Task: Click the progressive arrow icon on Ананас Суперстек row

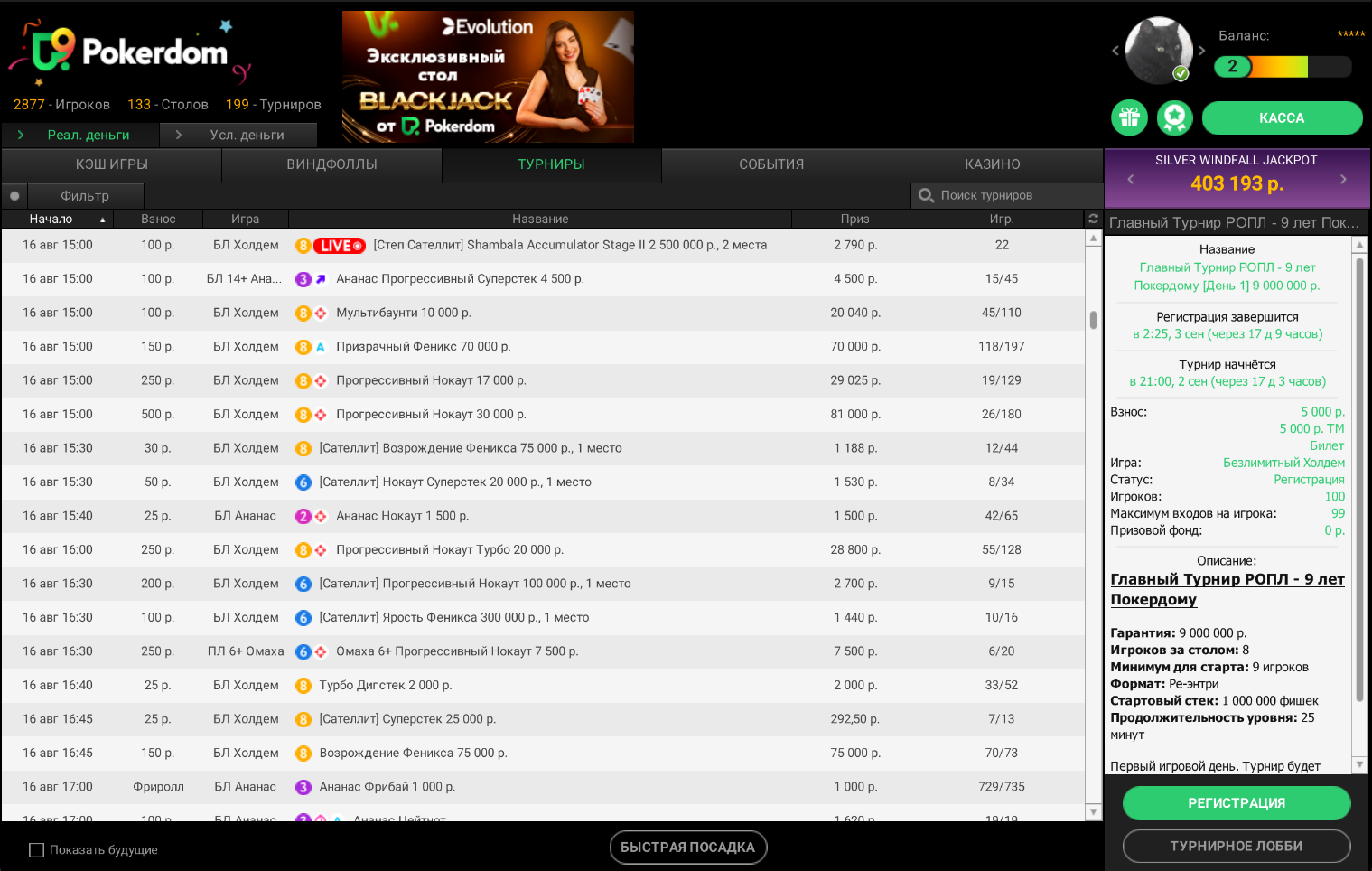Action: coord(321,279)
